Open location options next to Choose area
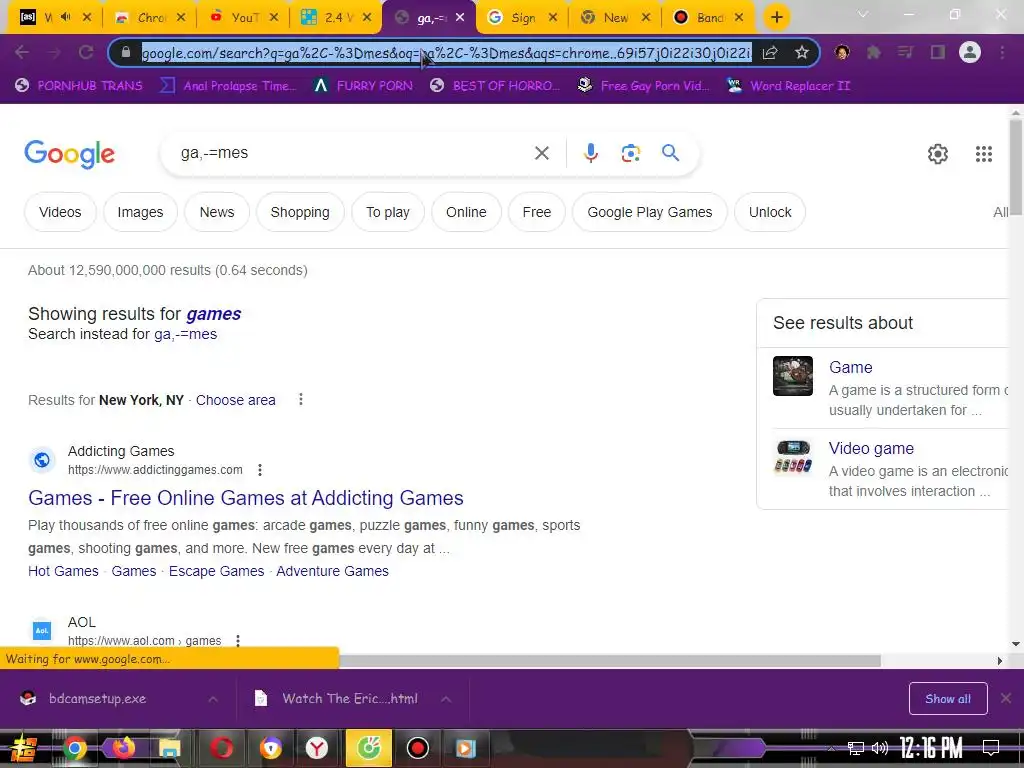 point(300,399)
